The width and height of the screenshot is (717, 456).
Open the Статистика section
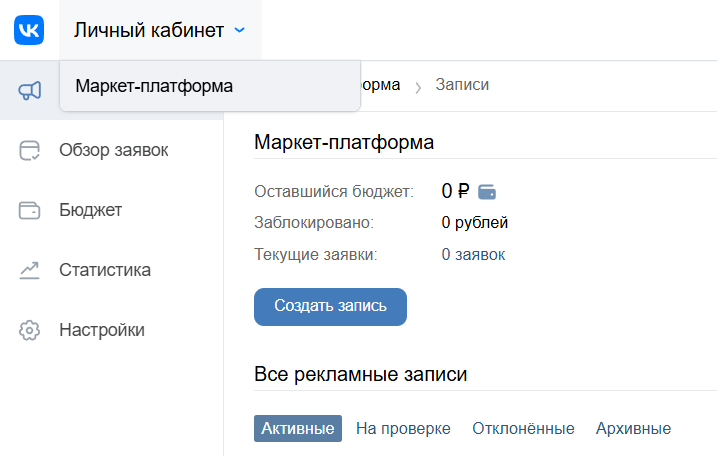105,270
